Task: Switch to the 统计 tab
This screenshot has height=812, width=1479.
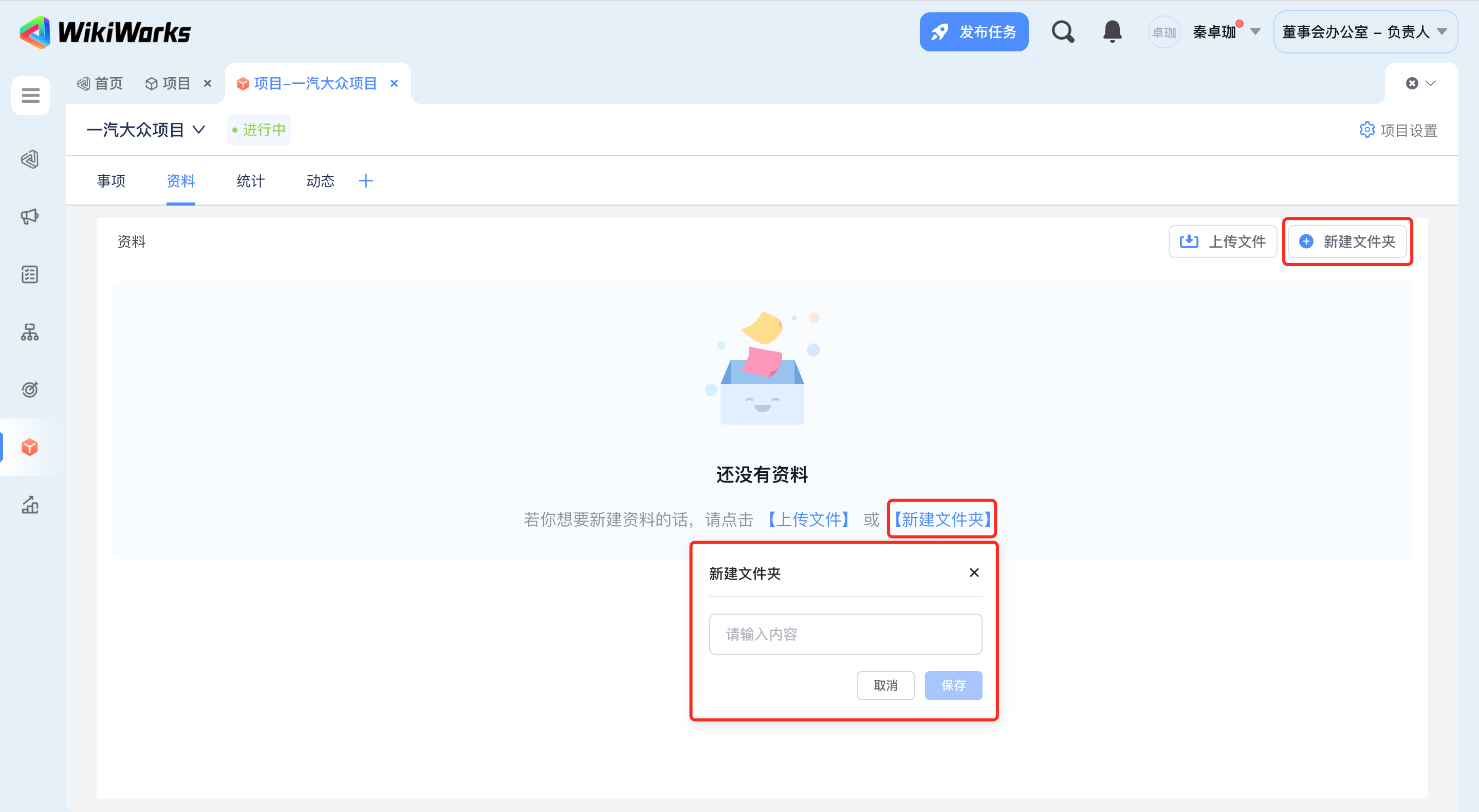Action: (x=250, y=181)
